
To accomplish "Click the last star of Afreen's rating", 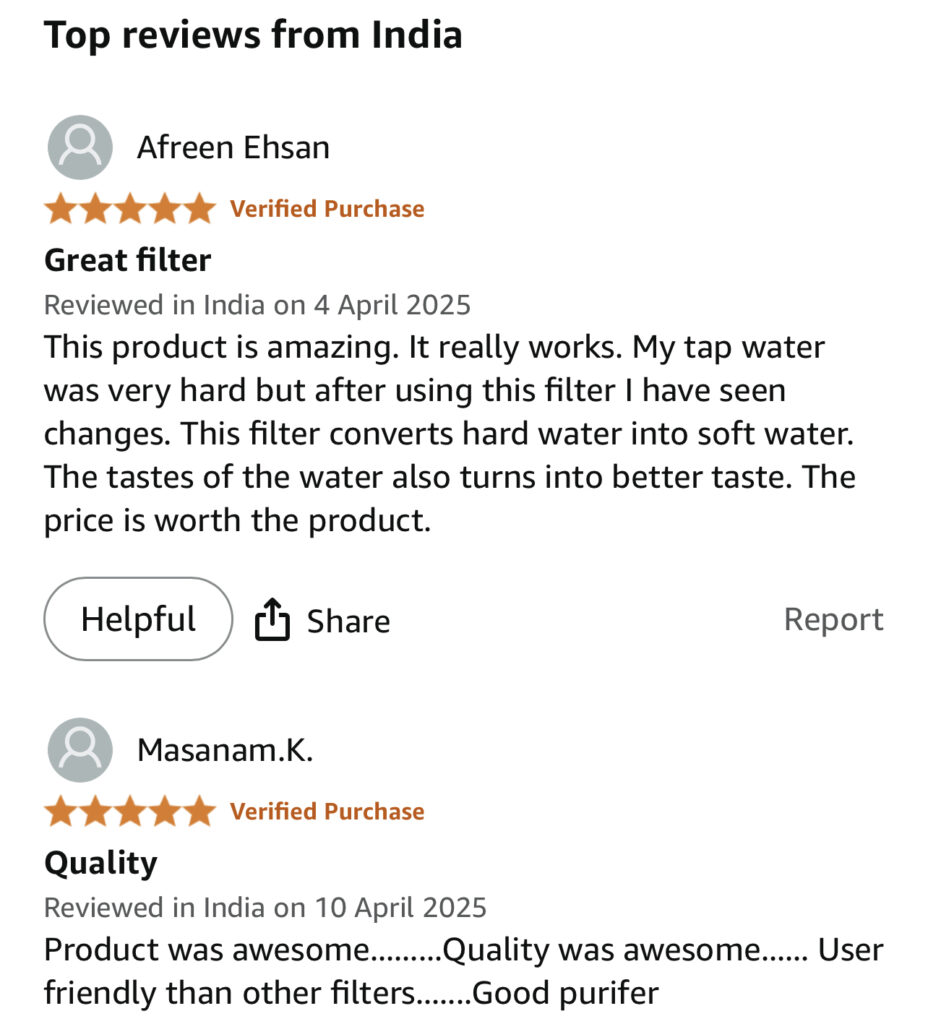I will [x=199, y=209].
